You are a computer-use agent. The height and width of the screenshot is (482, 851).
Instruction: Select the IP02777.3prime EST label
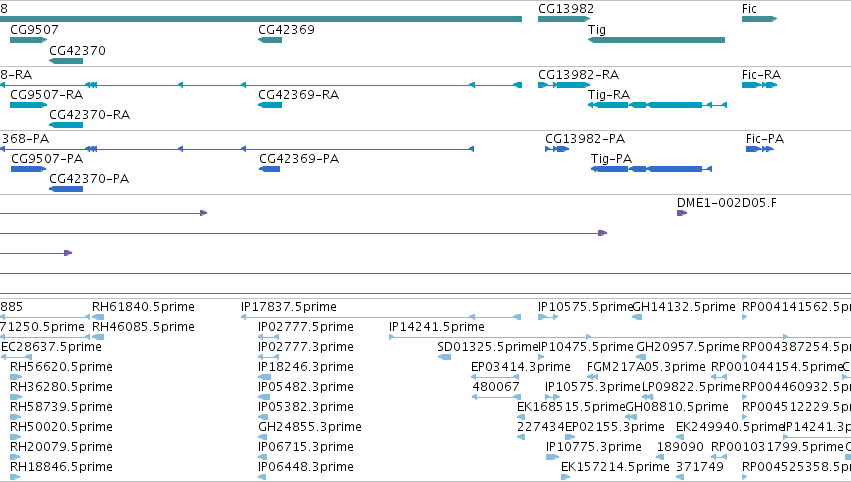(x=306, y=346)
